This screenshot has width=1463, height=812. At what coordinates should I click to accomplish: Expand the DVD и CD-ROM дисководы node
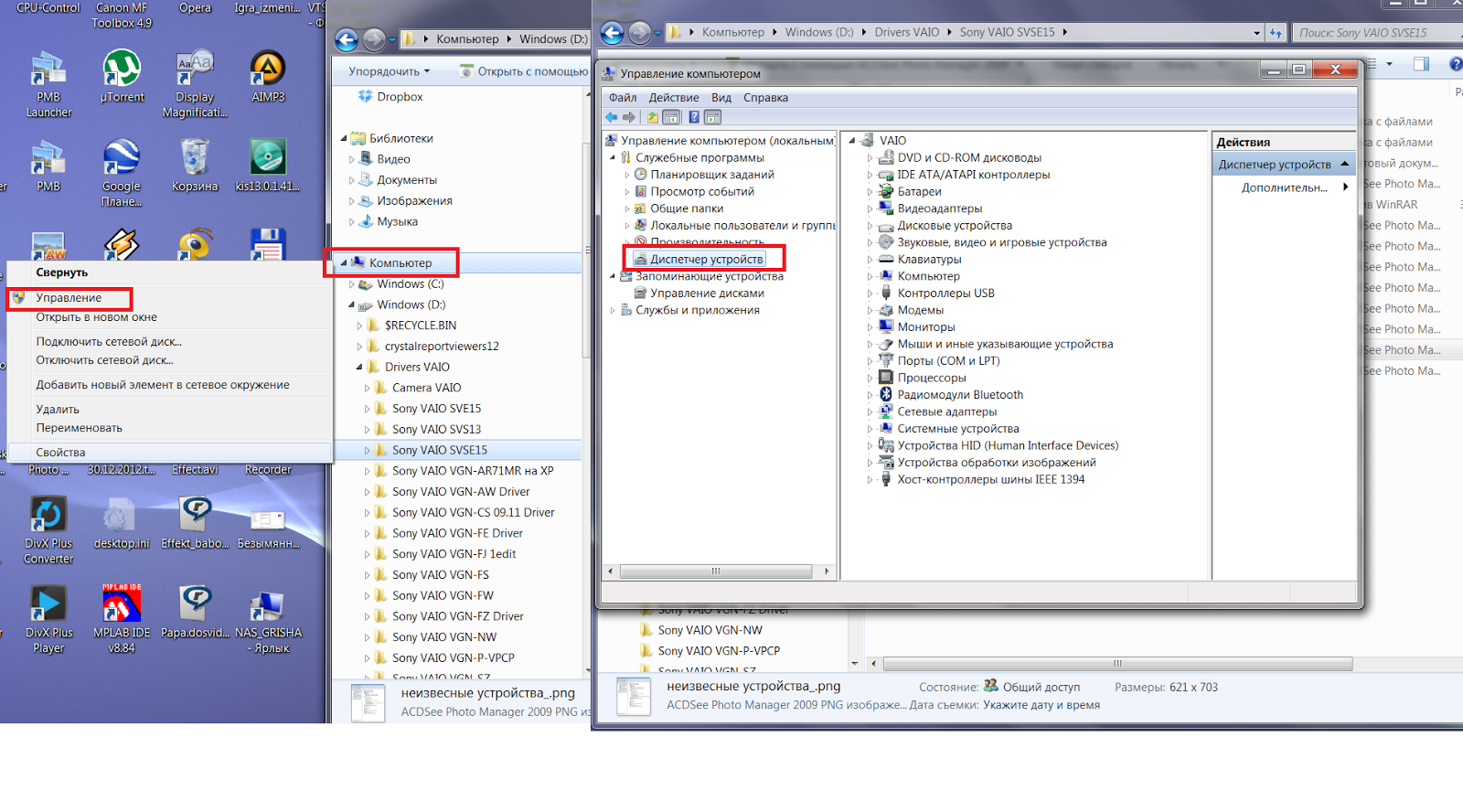click(x=870, y=158)
